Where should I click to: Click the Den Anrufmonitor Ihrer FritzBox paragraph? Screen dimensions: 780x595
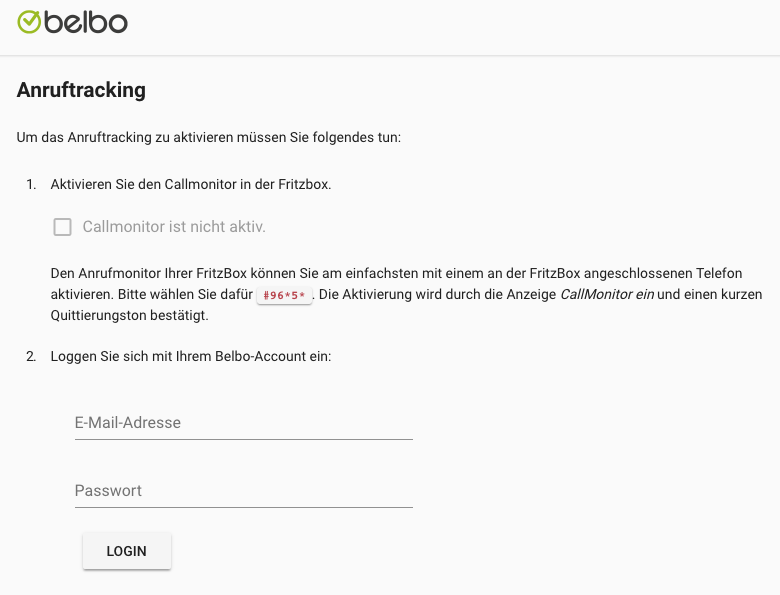(x=406, y=295)
